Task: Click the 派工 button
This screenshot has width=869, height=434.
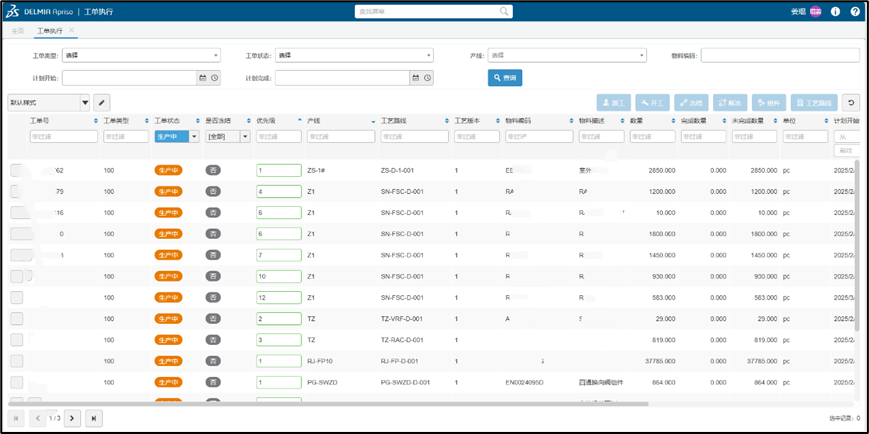Action: point(614,103)
